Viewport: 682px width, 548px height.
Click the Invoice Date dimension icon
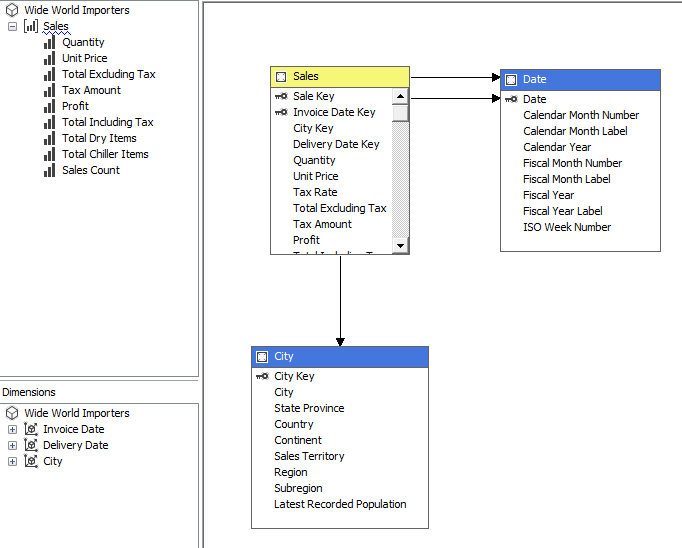[30, 429]
